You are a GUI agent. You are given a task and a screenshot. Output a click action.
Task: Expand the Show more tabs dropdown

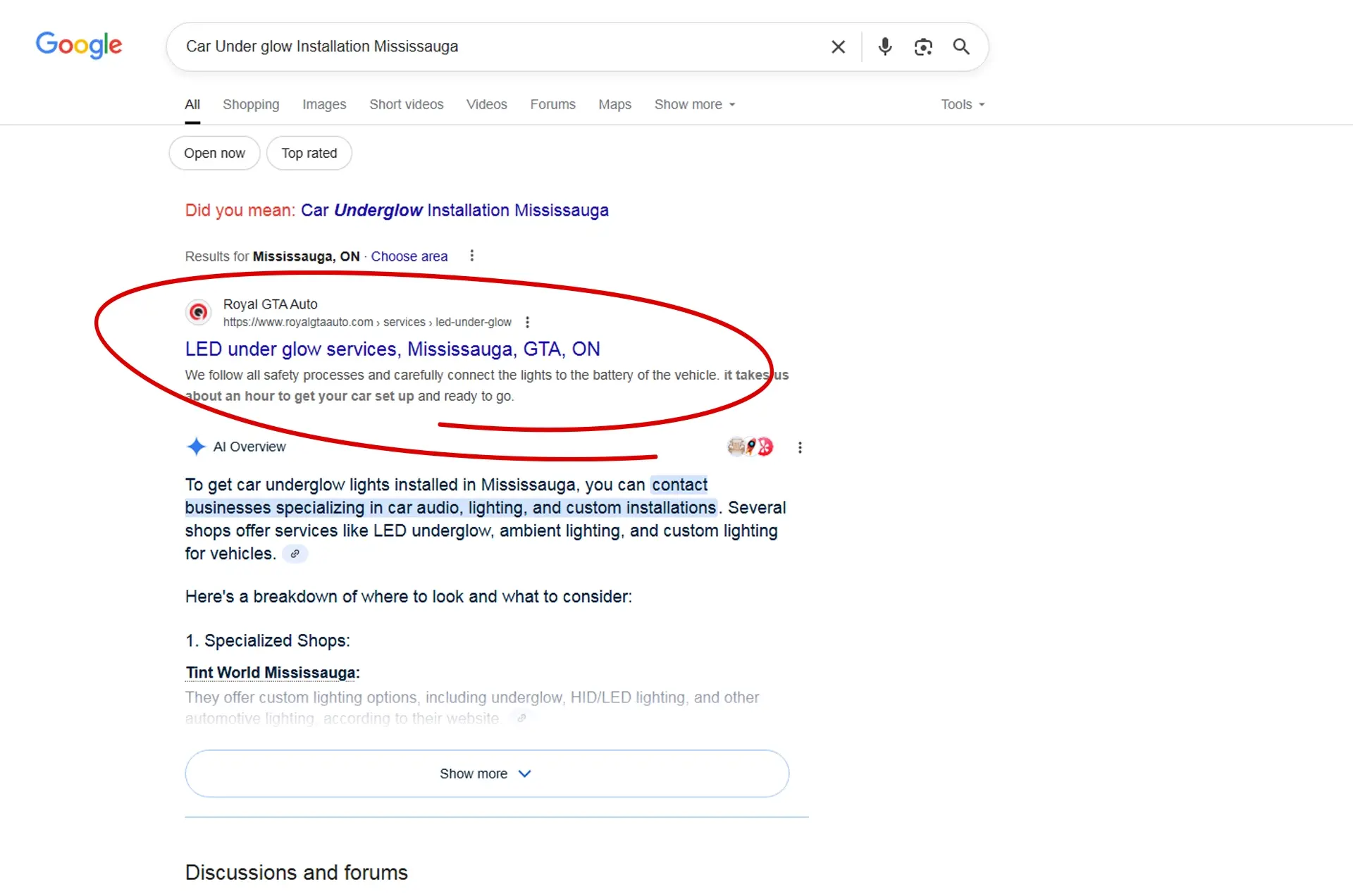point(695,104)
